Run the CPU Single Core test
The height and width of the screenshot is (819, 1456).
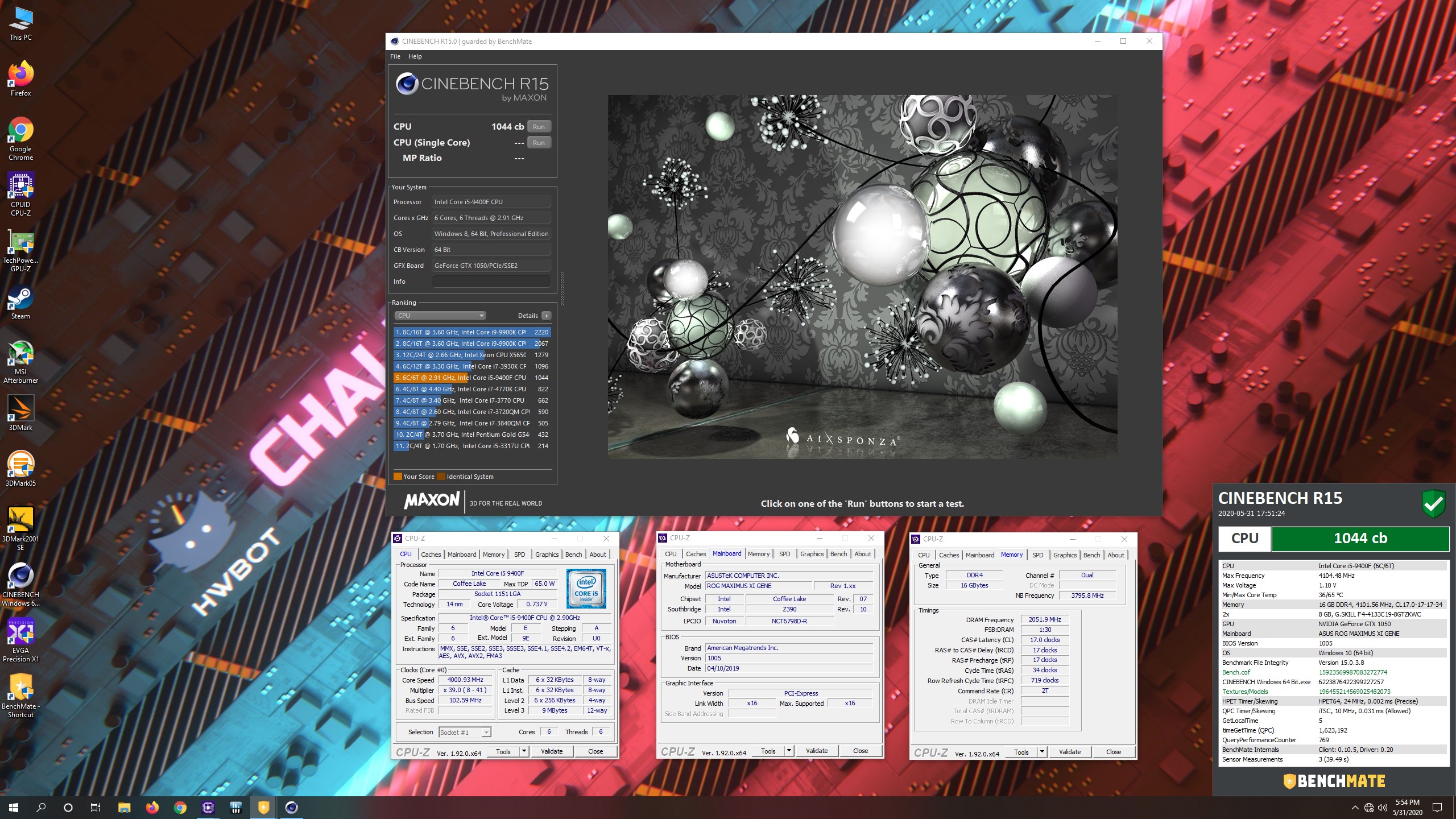539,143
